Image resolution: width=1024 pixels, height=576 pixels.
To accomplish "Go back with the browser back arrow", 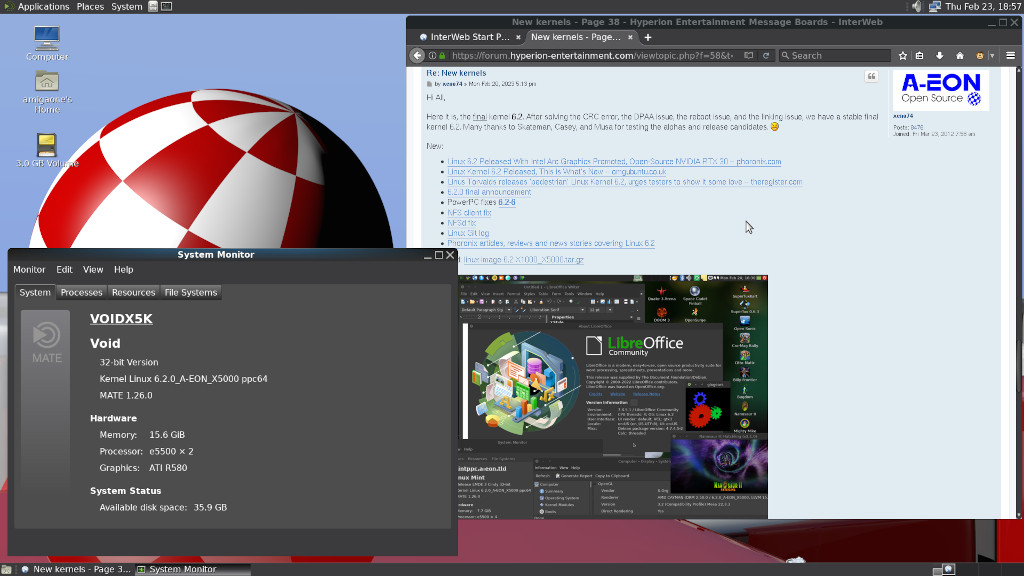I will pyautogui.click(x=417, y=56).
